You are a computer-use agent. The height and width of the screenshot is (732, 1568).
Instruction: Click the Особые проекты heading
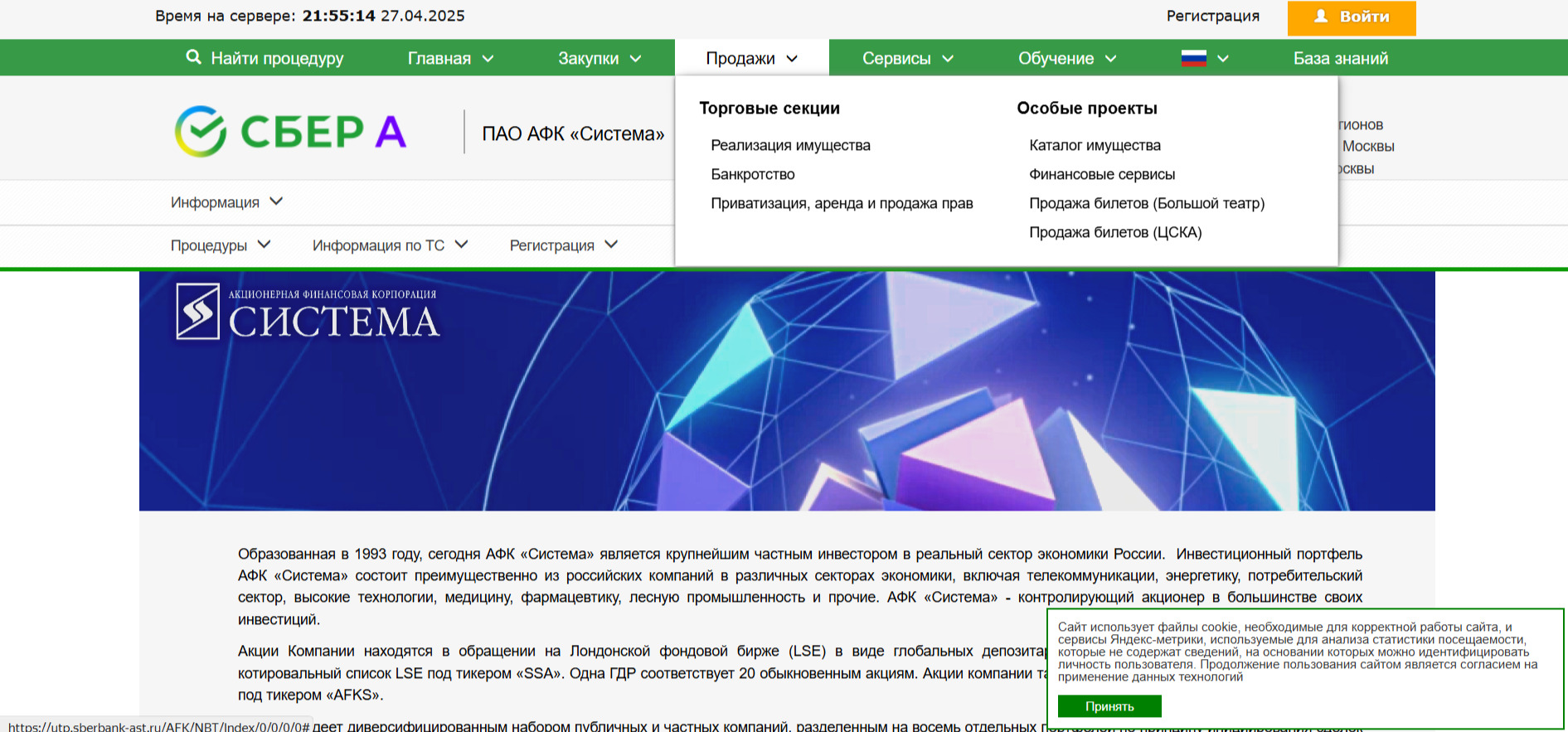1087,108
